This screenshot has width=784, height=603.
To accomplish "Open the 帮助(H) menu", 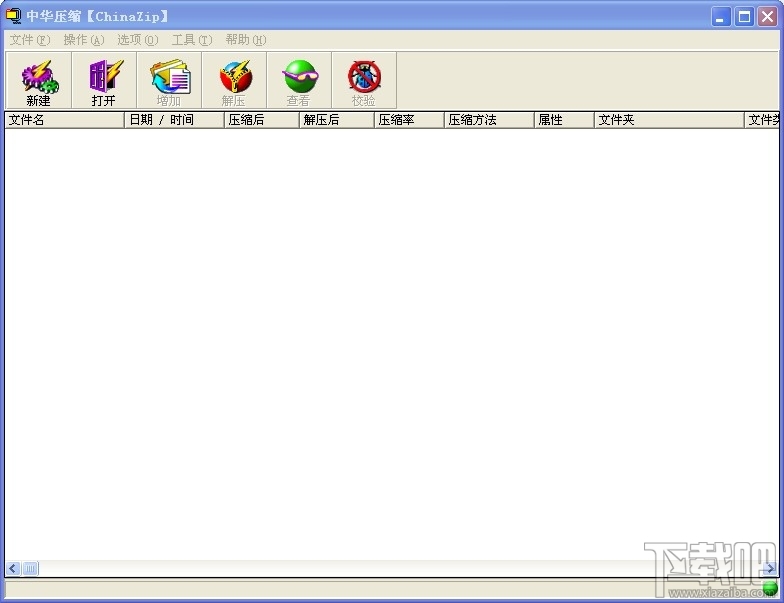I will coord(246,40).
